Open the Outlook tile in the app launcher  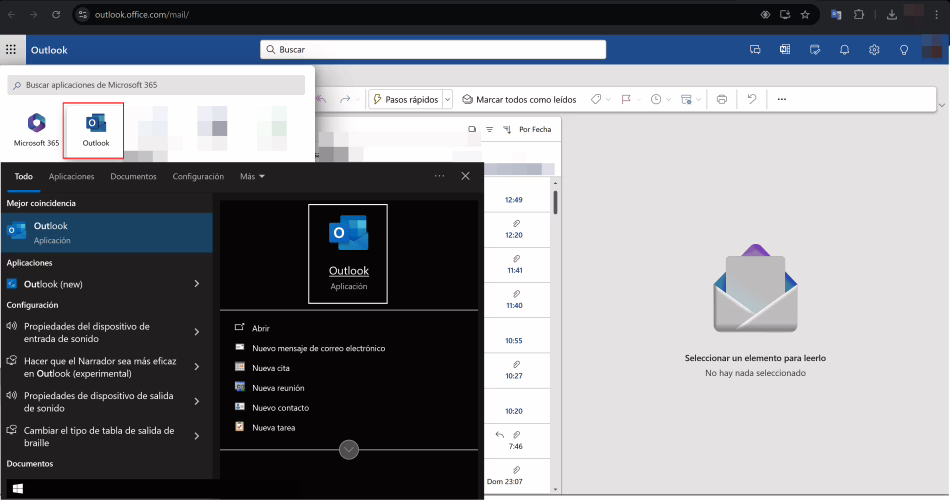tap(94, 130)
